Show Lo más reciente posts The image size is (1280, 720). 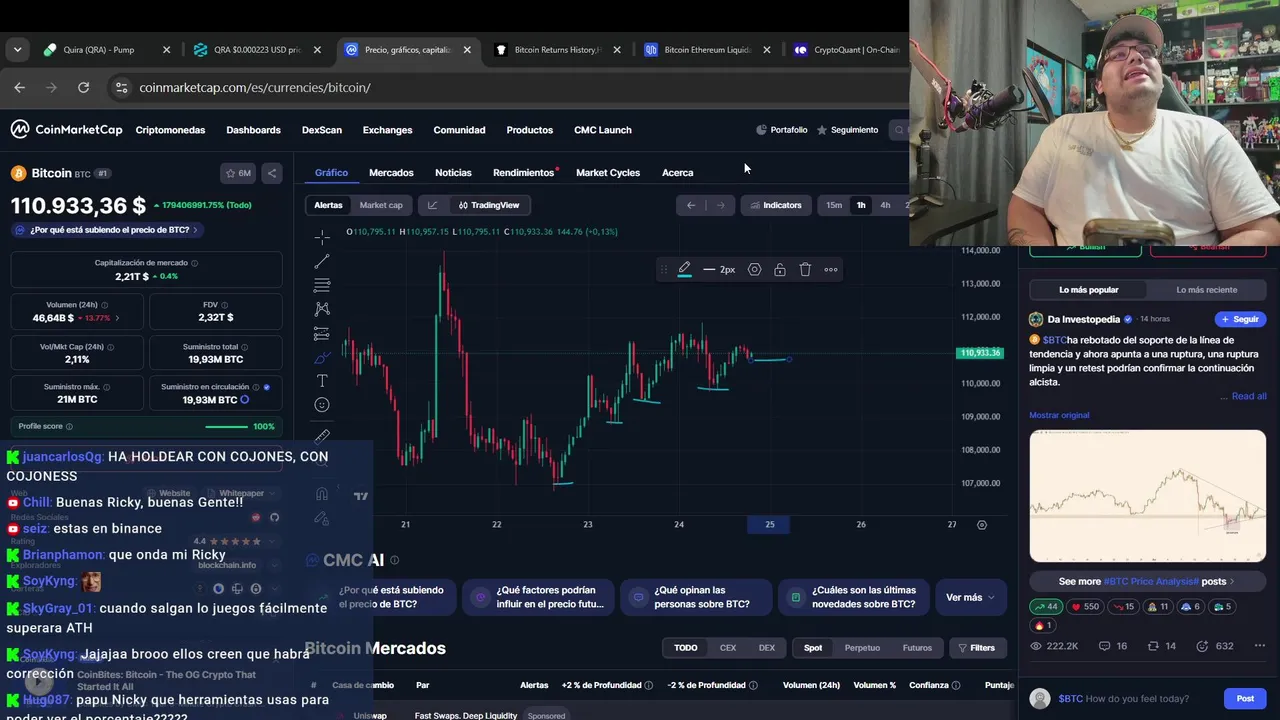click(1206, 290)
